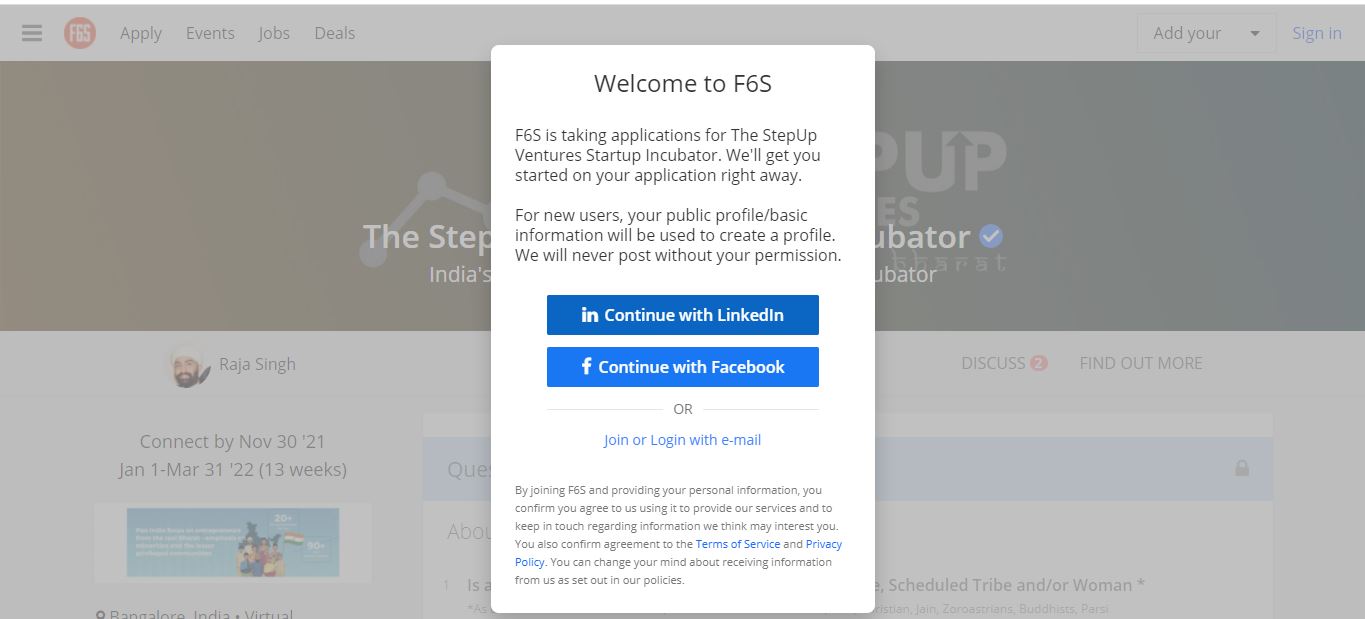The image size is (1365, 619).
Task: Click the verified badge next to incubator title
Action: pyautogui.click(x=990, y=236)
